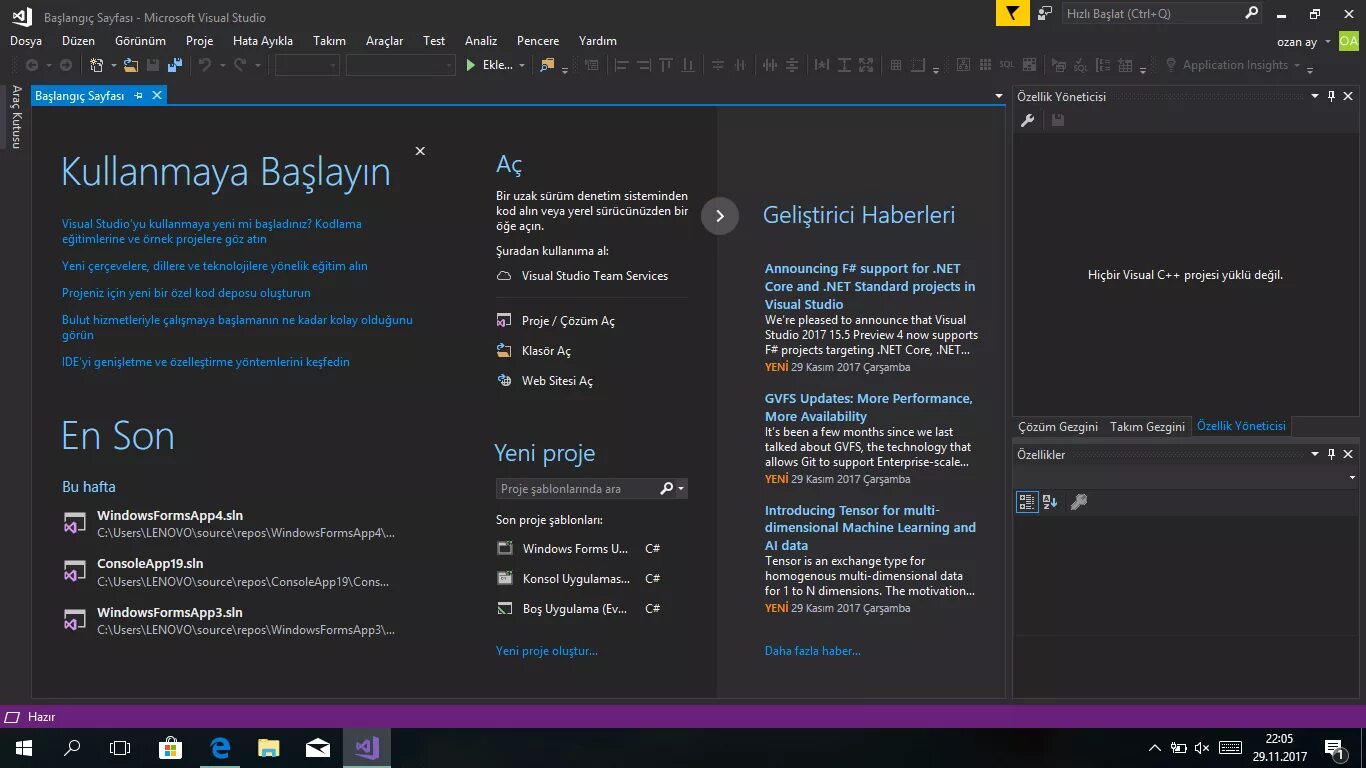The height and width of the screenshot is (768, 1366).
Task: Switch to the Çözüm Gezgini tab
Action: [1058, 426]
